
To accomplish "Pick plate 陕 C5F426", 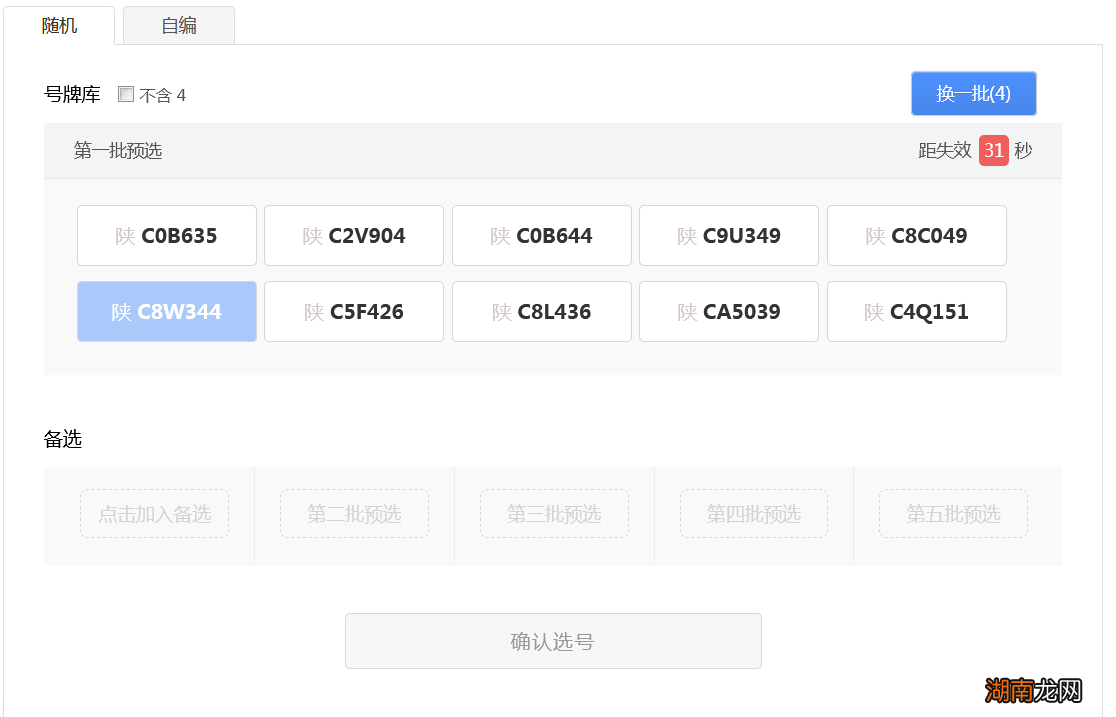I will [x=354, y=312].
